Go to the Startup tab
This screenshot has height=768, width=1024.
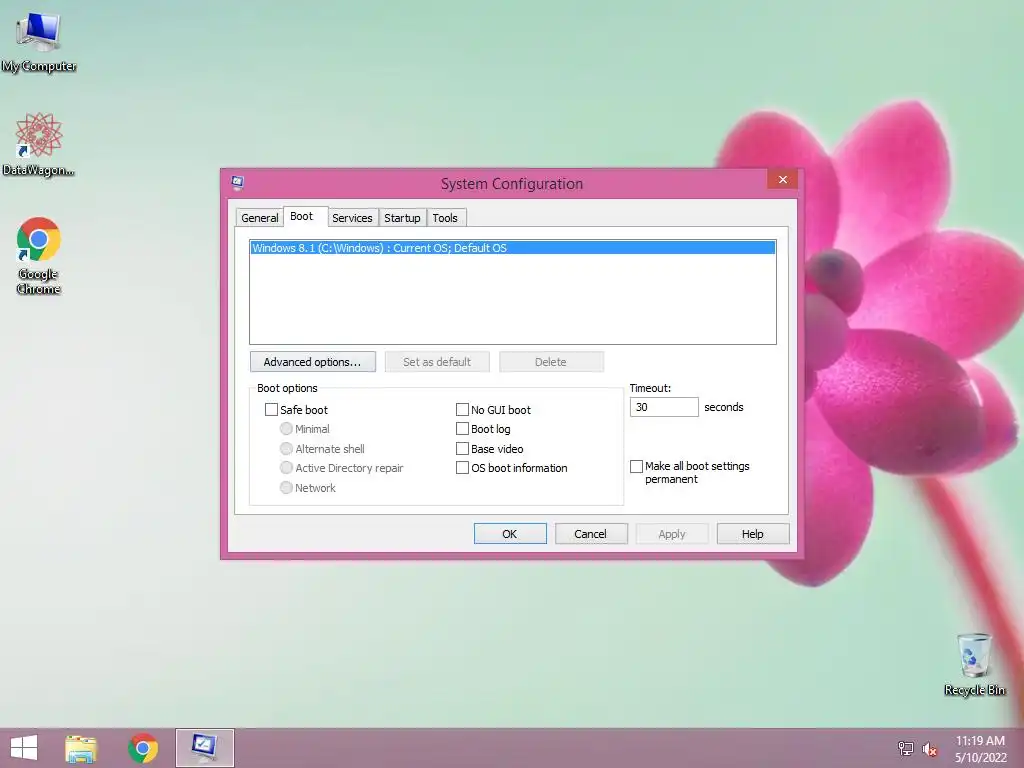[x=402, y=218]
